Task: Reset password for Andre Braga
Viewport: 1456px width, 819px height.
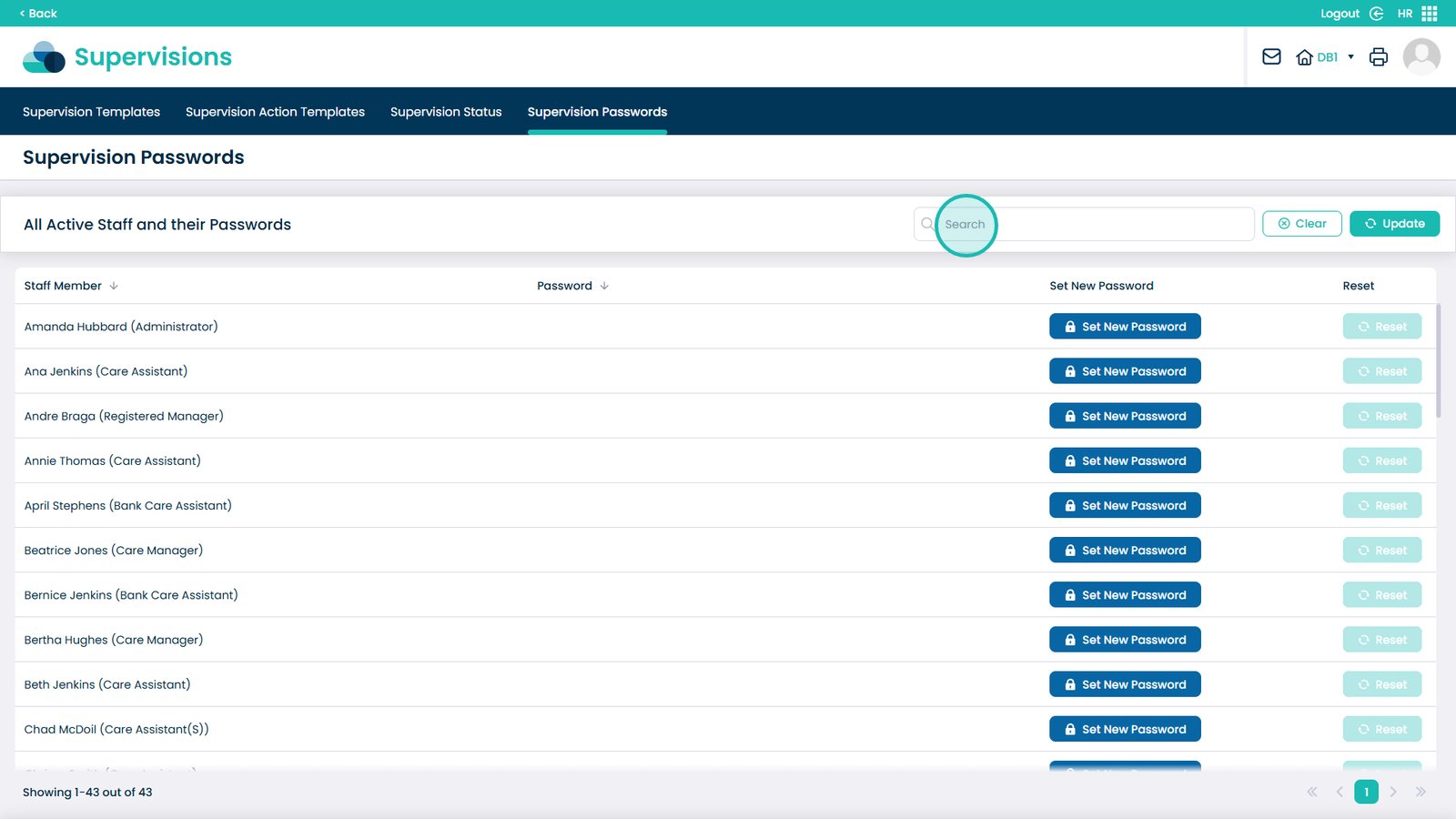Action: point(1381,416)
